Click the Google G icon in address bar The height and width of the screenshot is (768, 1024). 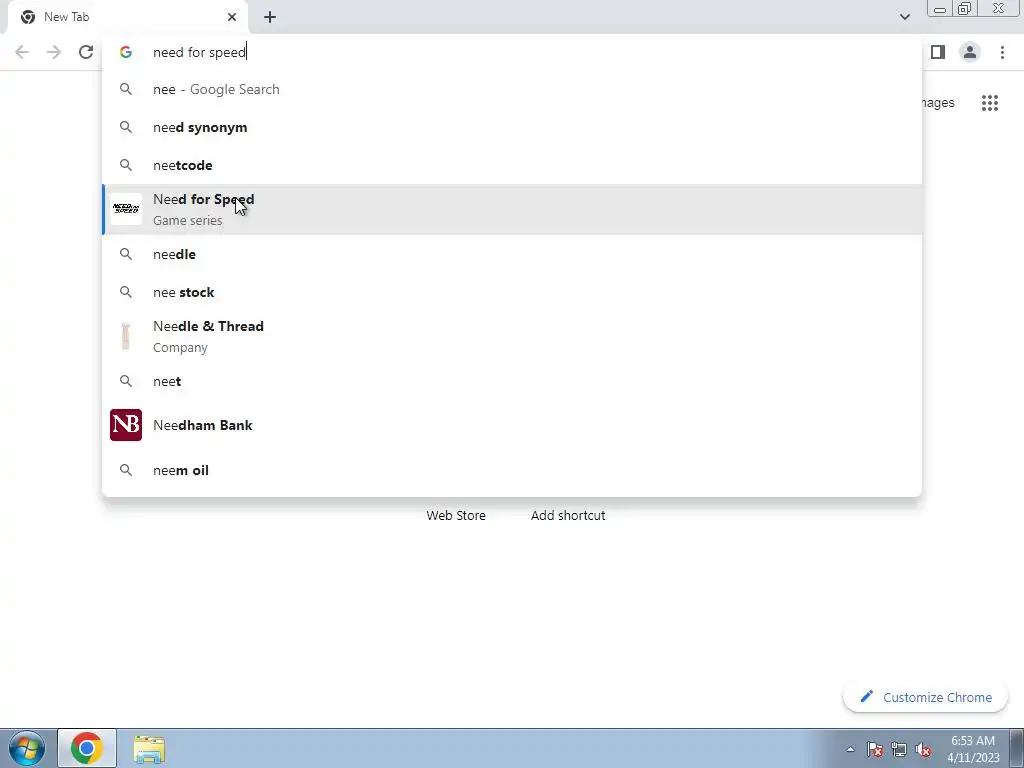pyautogui.click(x=126, y=52)
